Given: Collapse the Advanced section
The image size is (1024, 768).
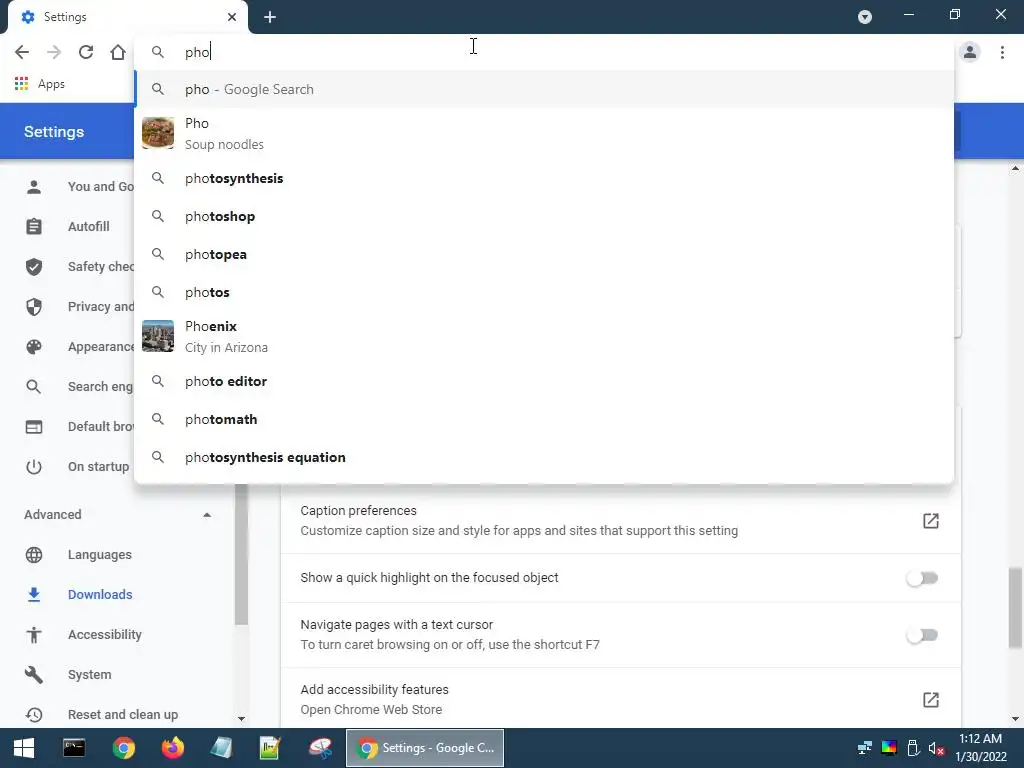Looking at the screenshot, I should pos(207,515).
